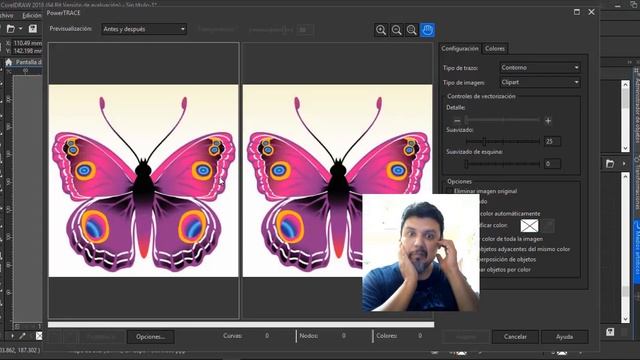Click 'Controles de vectorización' group label
The image size is (640, 360).
coord(481,96)
